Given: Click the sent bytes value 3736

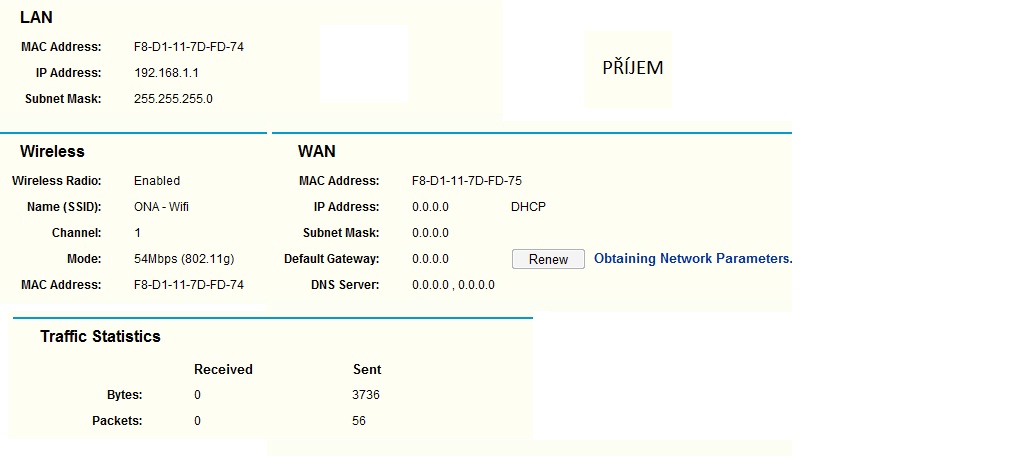Looking at the screenshot, I should (x=366, y=395).
